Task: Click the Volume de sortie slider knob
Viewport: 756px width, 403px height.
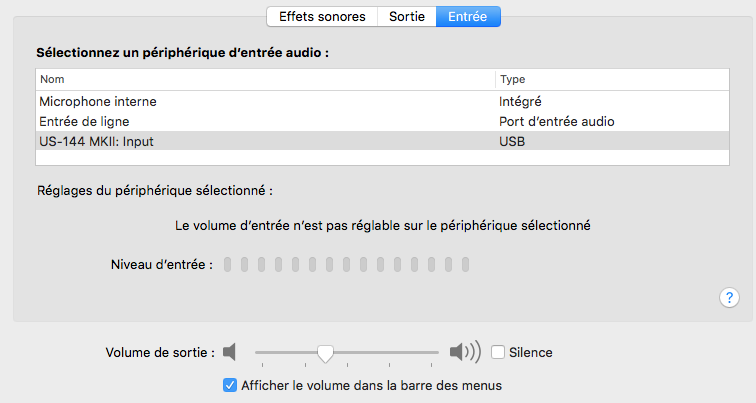Action: [325, 353]
